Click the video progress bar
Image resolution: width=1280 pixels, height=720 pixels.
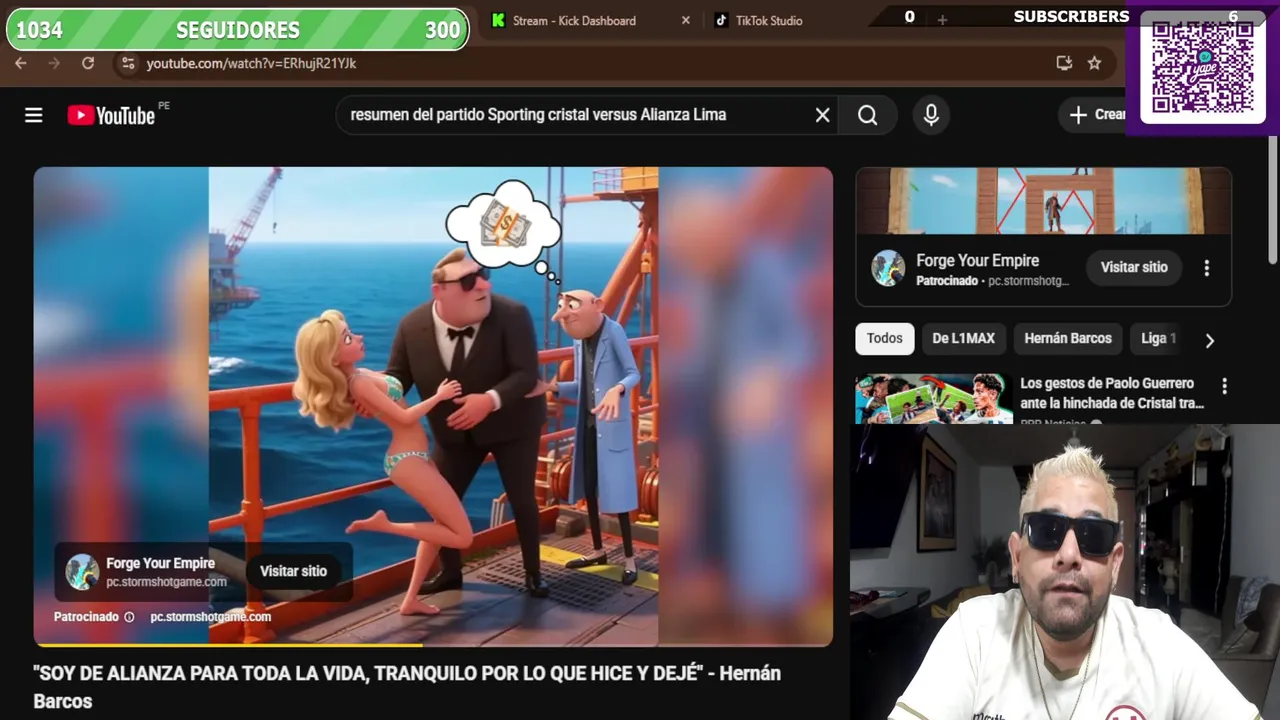pos(433,645)
